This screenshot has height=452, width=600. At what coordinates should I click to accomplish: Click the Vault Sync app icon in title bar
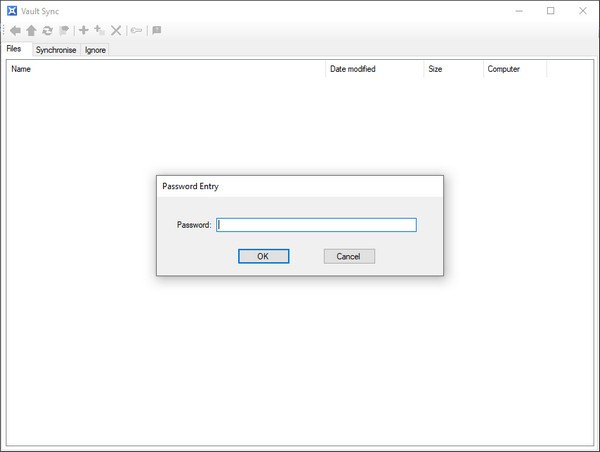[11, 10]
